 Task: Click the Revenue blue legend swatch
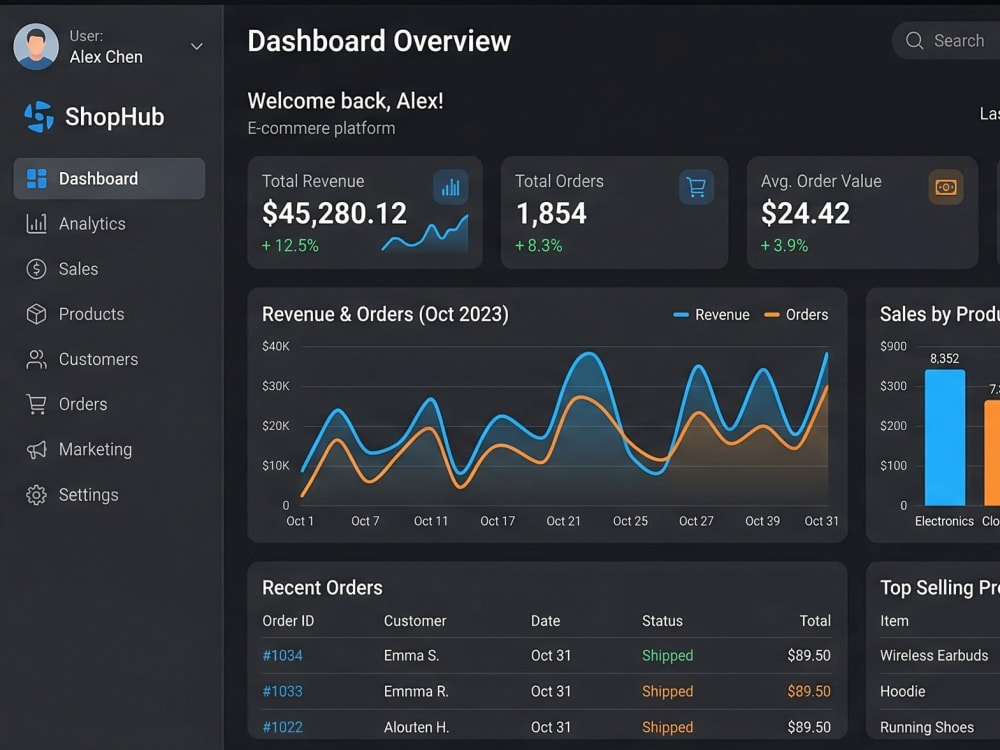pos(681,314)
